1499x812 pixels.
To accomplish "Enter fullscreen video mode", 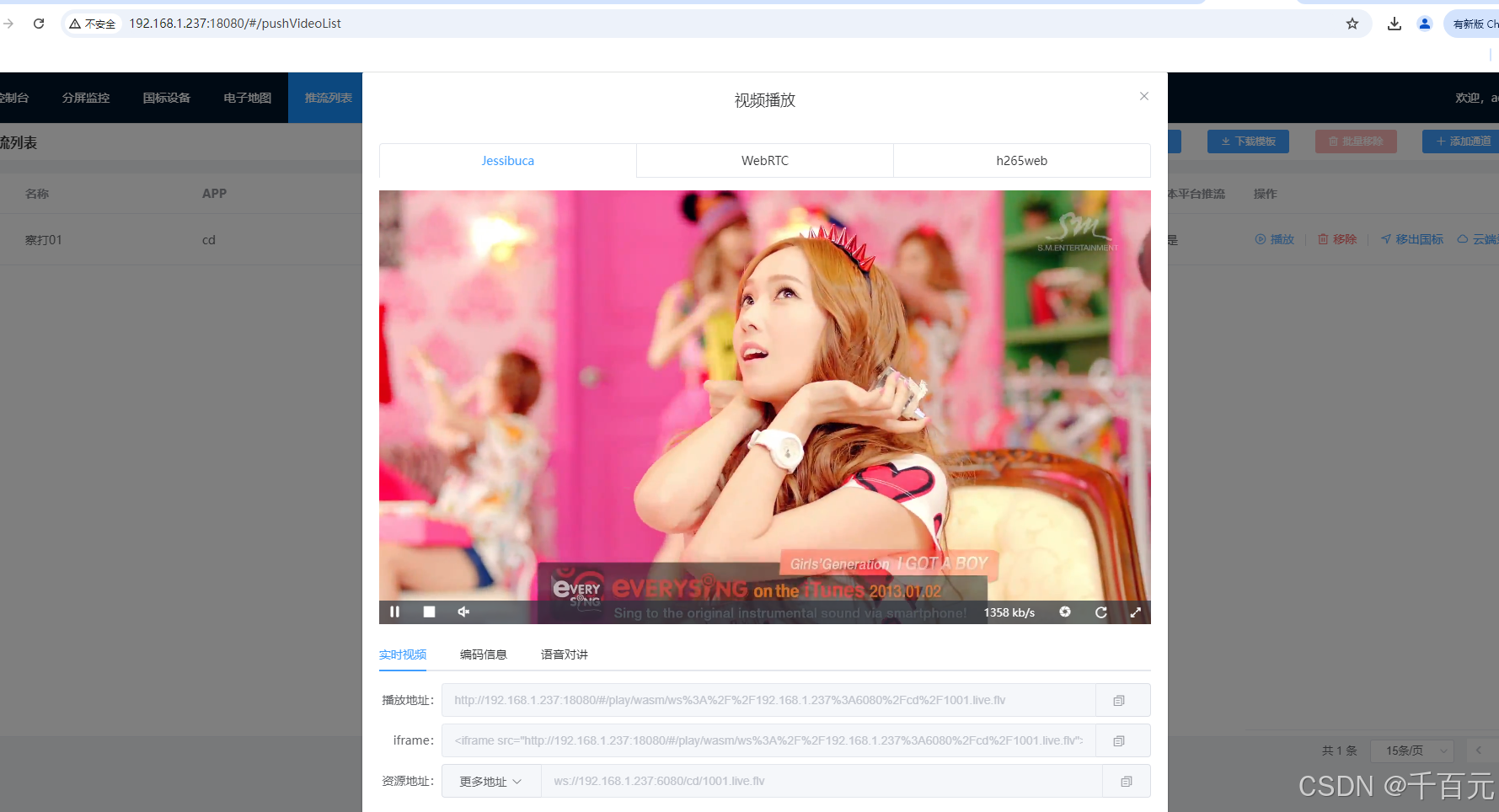I will pos(1135,612).
